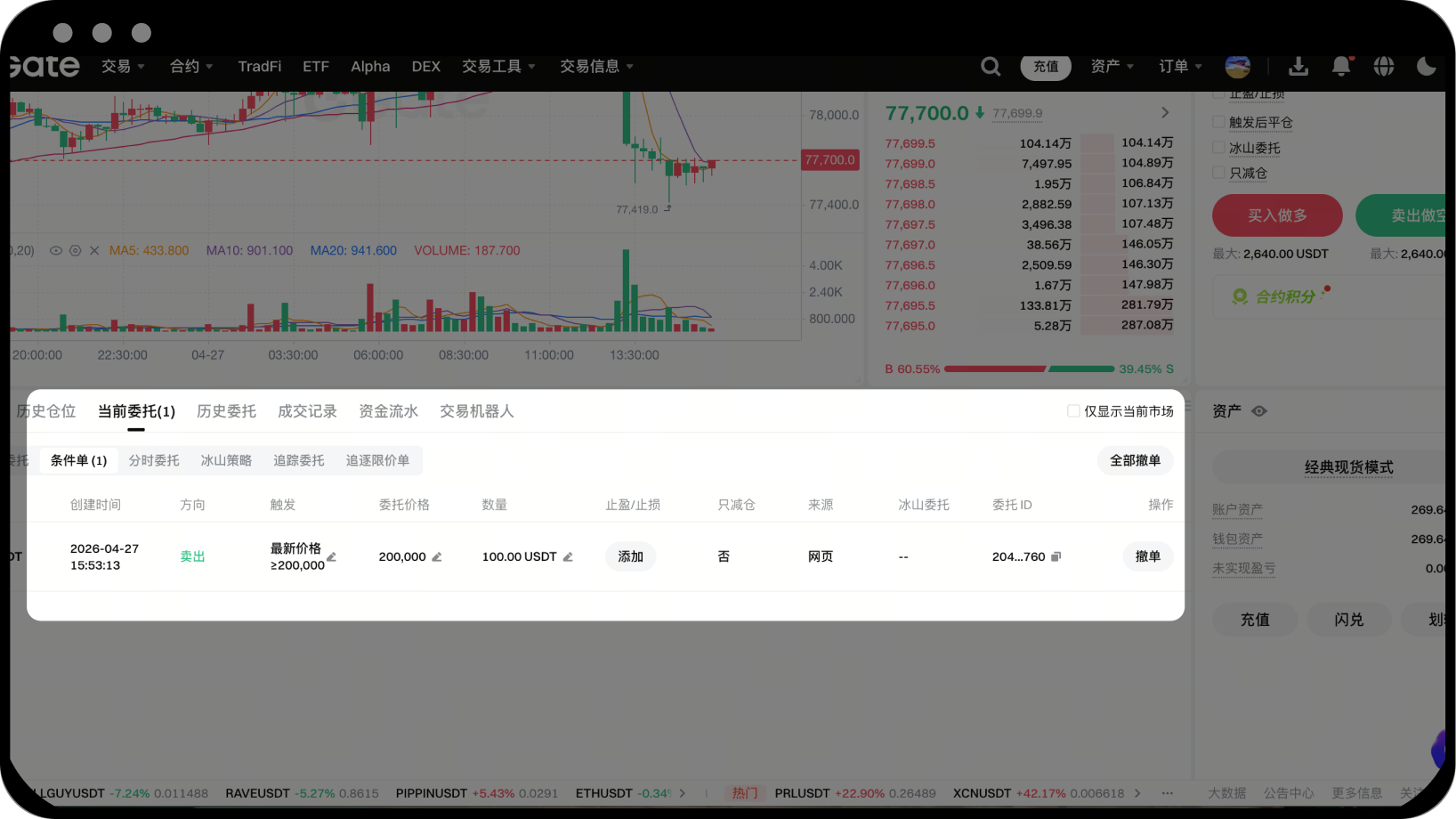Toggle asset visibility eye icon
This screenshot has width=1456, height=819.
tap(1259, 411)
